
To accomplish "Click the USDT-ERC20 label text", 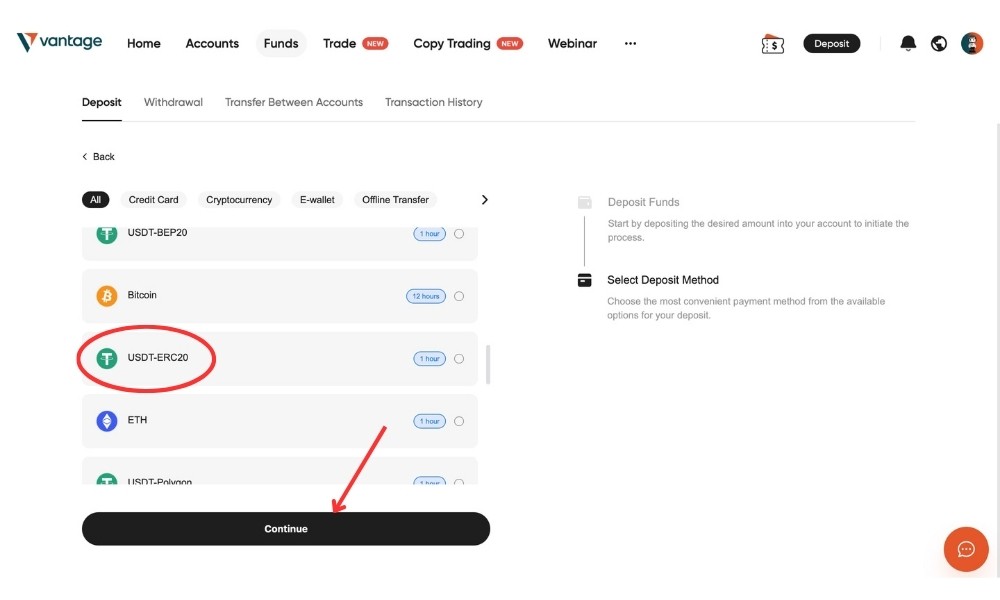I will [x=158, y=358].
